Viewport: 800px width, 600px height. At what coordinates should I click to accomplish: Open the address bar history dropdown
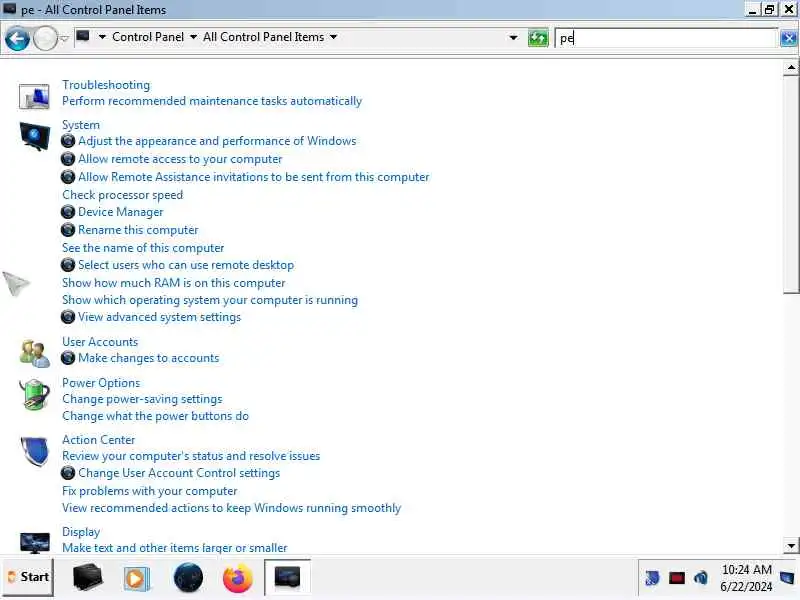[513, 37]
